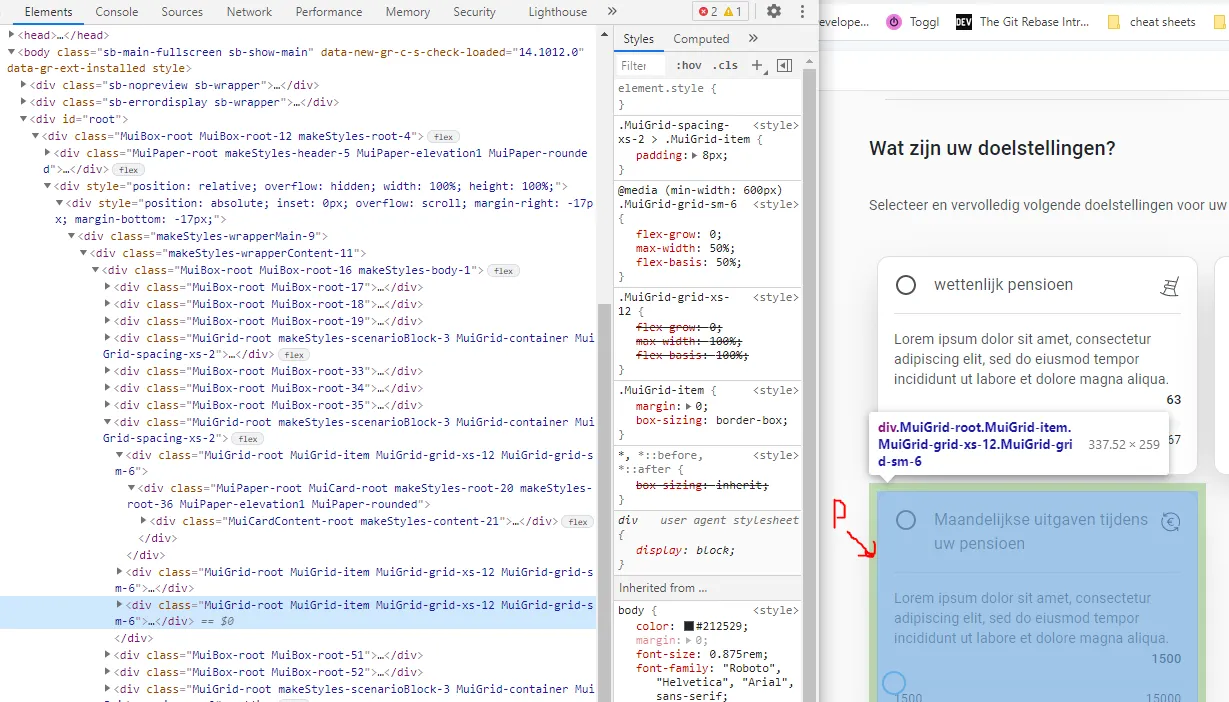Show more Styles pane tabs chevron

click(x=753, y=39)
